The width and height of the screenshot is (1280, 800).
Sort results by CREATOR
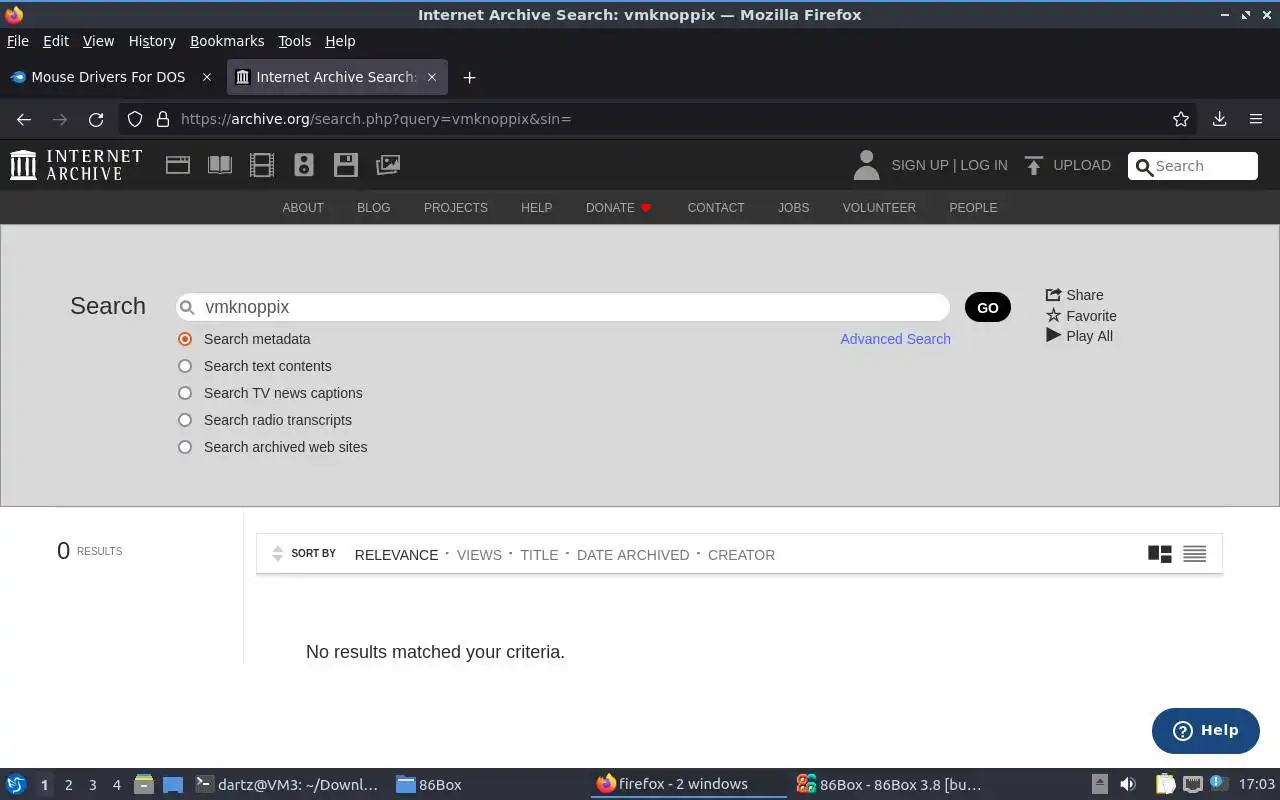coord(741,555)
